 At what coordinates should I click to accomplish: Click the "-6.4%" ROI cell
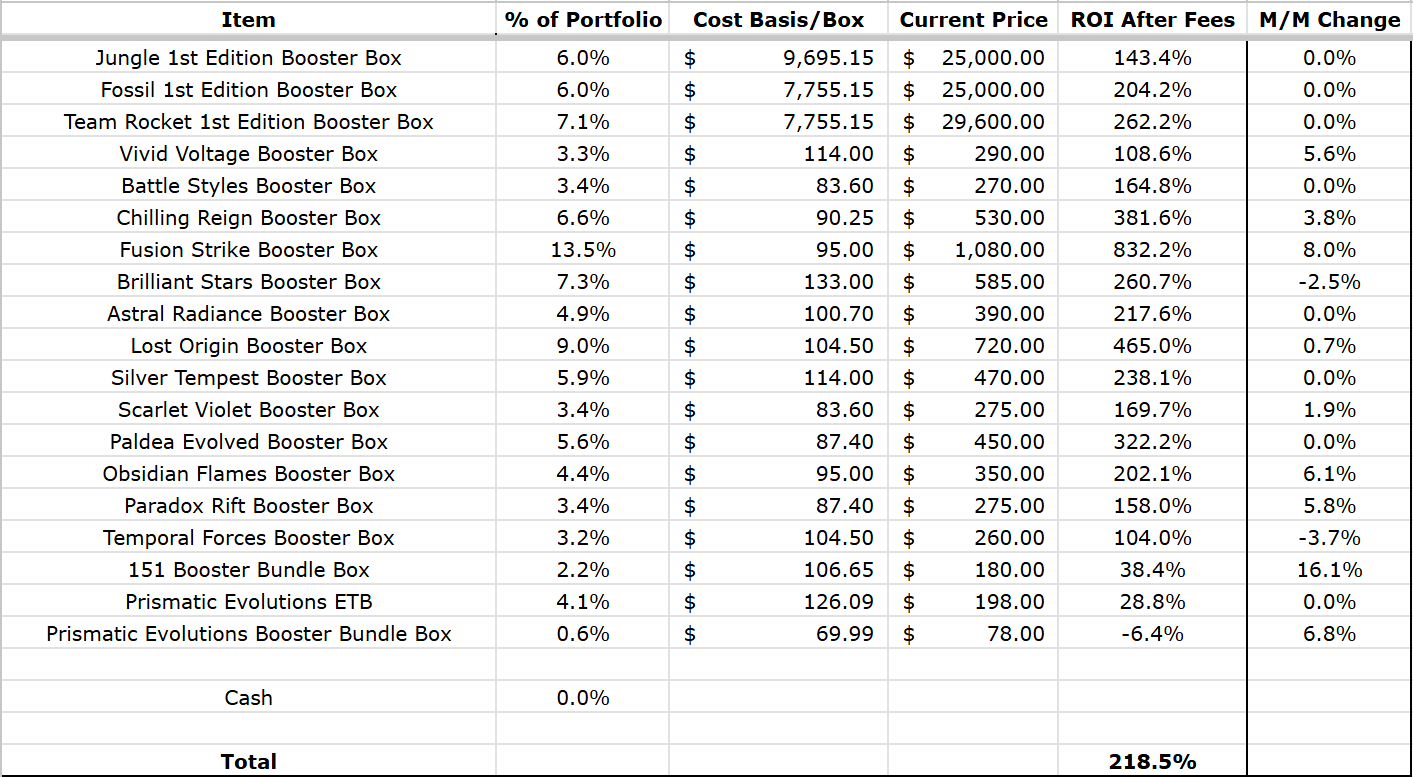tap(1153, 634)
